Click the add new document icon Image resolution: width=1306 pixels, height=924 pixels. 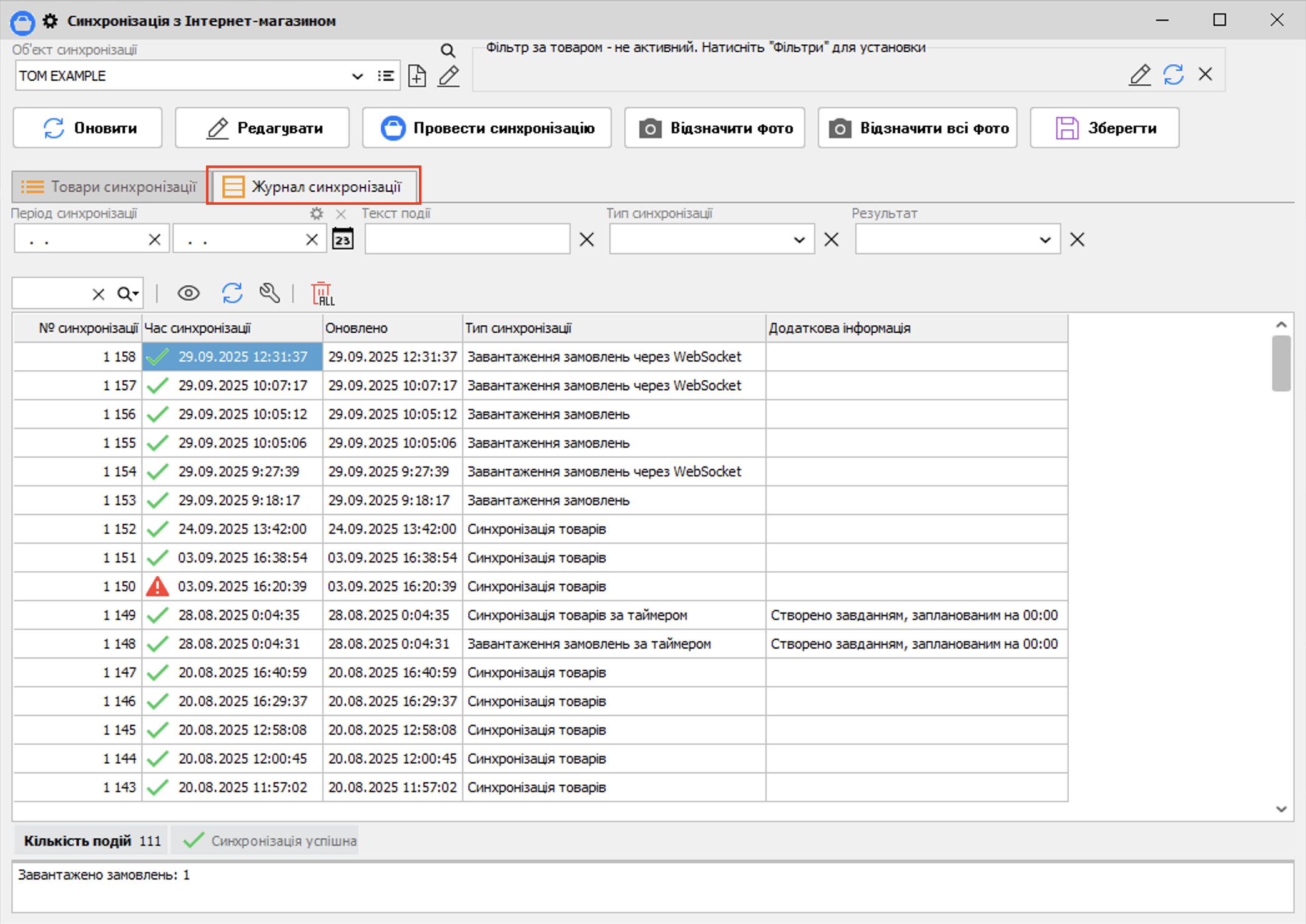pos(417,76)
